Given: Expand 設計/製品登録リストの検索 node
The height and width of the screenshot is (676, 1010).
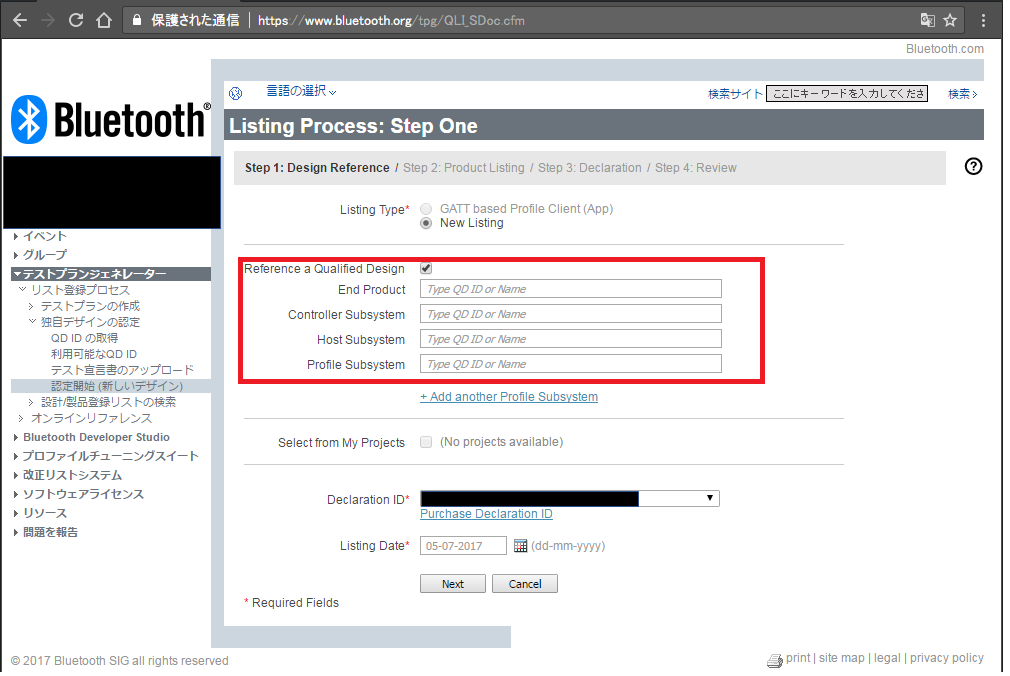Looking at the screenshot, I should [x=31, y=403].
